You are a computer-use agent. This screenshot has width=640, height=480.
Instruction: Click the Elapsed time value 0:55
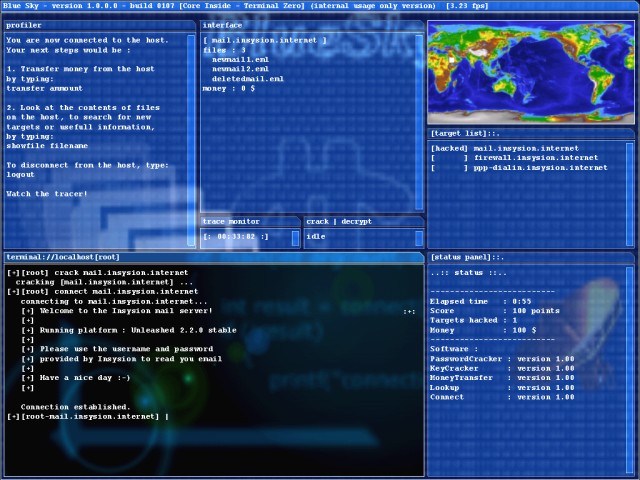click(522, 302)
